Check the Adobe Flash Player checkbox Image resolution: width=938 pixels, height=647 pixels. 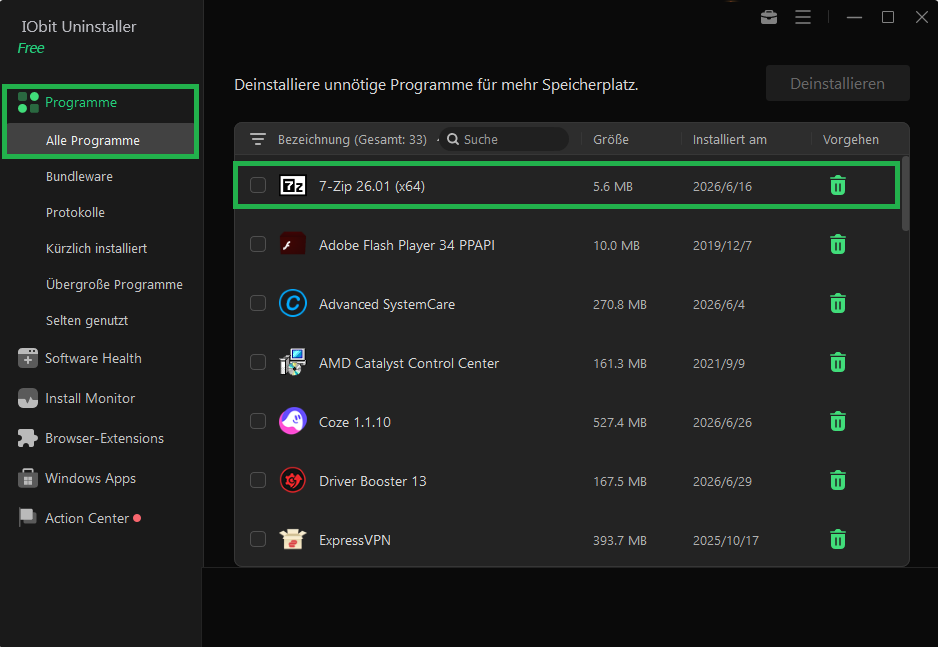tap(258, 244)
